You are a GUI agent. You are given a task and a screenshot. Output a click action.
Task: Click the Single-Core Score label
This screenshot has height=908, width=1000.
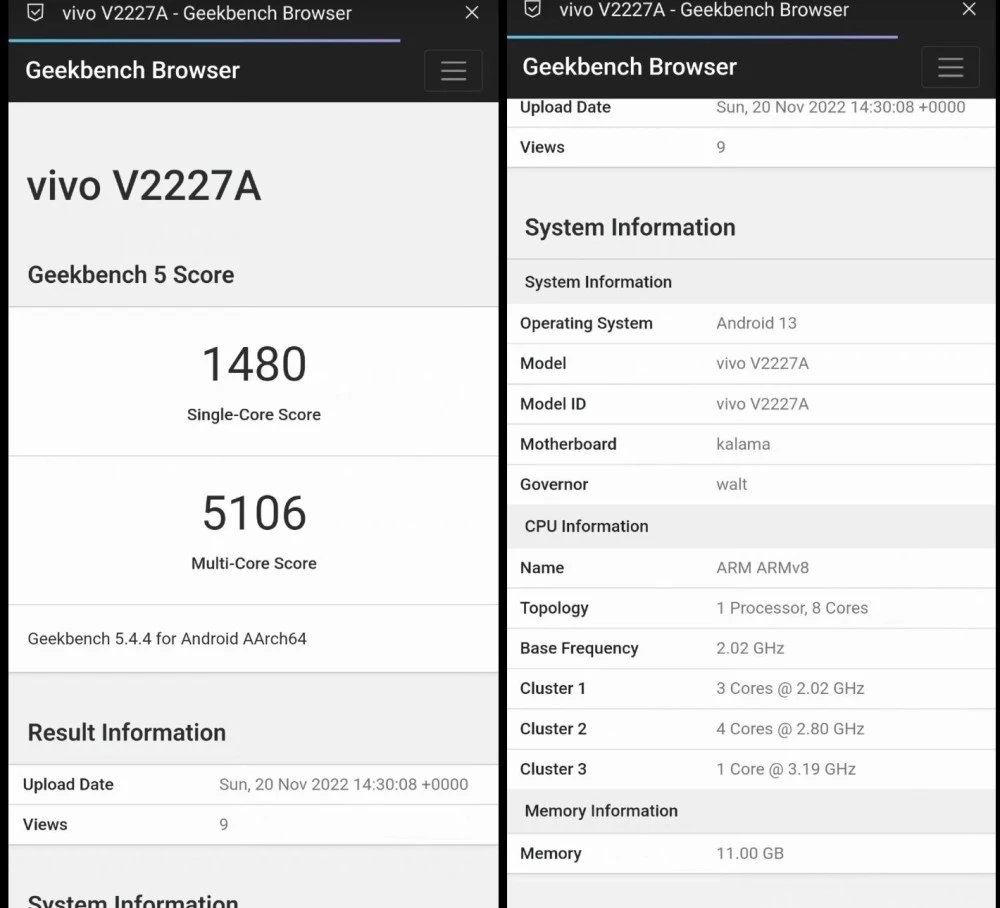point(254,414)
